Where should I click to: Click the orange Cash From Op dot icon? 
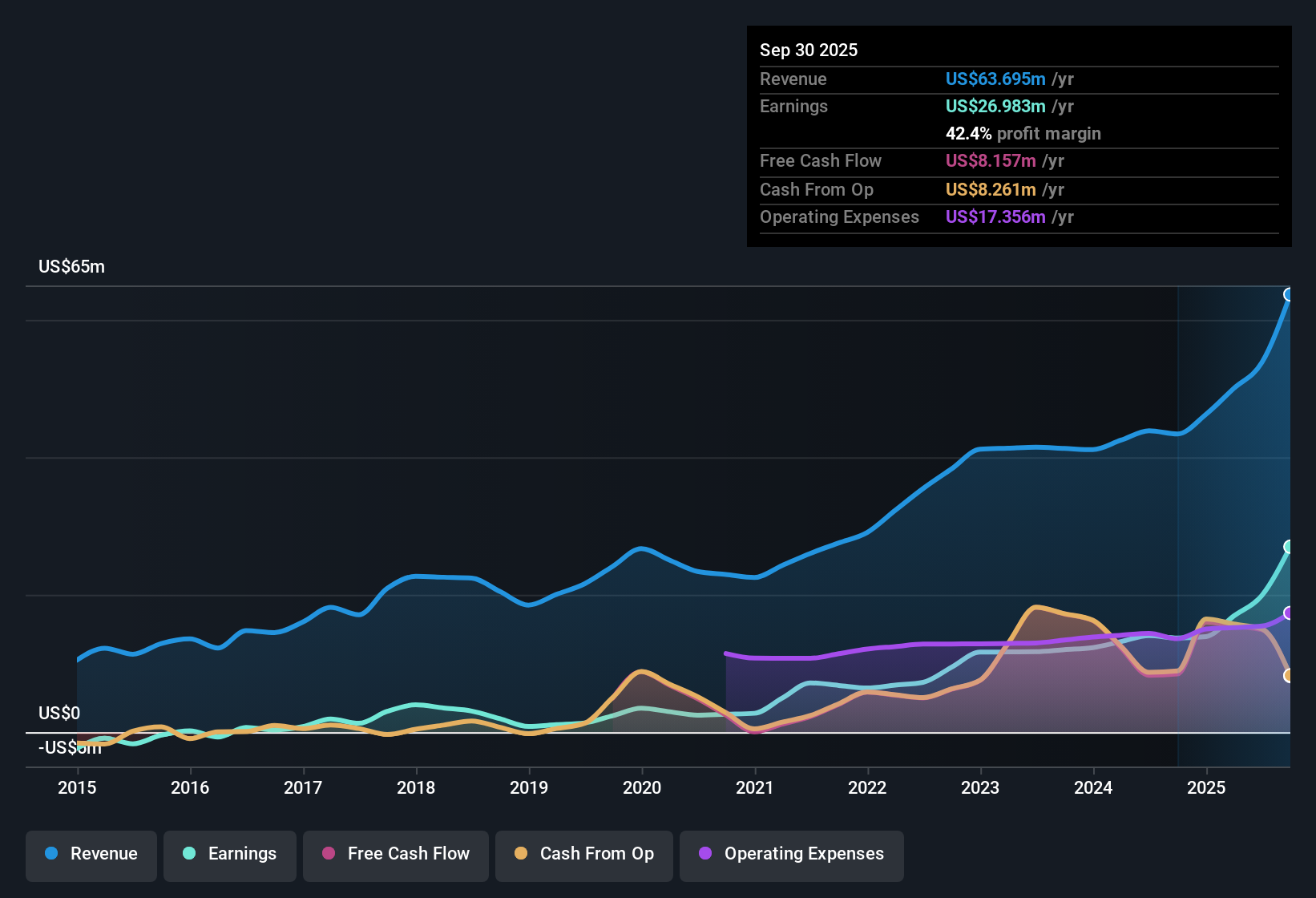click(x=520, y=854)
